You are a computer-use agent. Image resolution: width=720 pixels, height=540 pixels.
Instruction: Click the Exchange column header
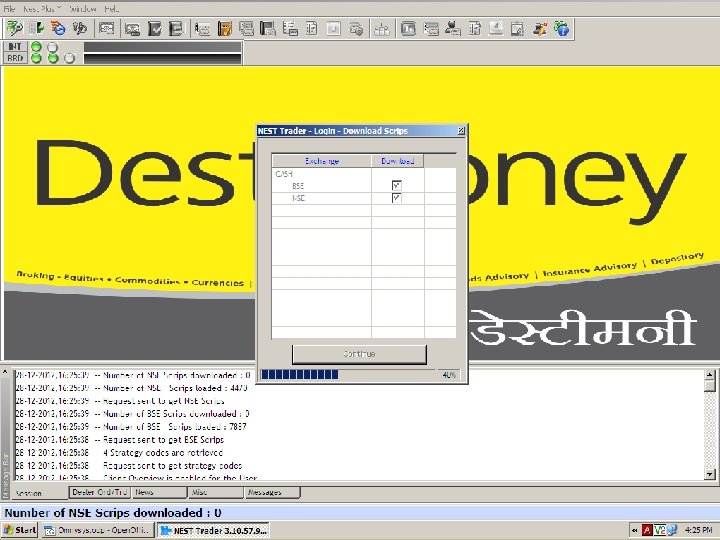[322, 161]
